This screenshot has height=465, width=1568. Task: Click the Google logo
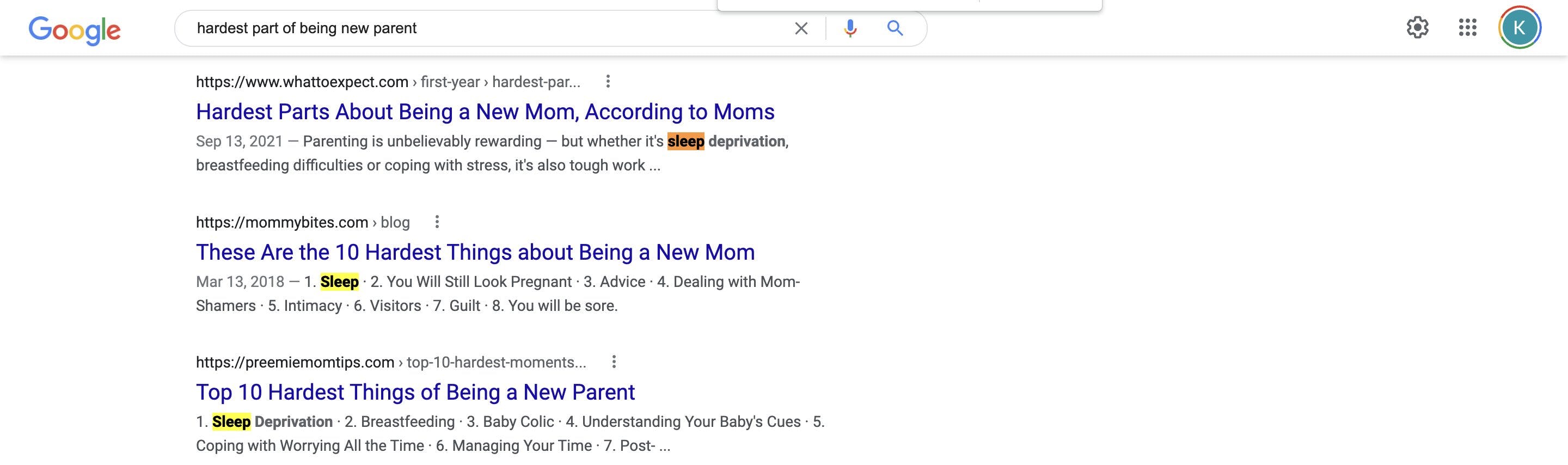coord(74,29)
